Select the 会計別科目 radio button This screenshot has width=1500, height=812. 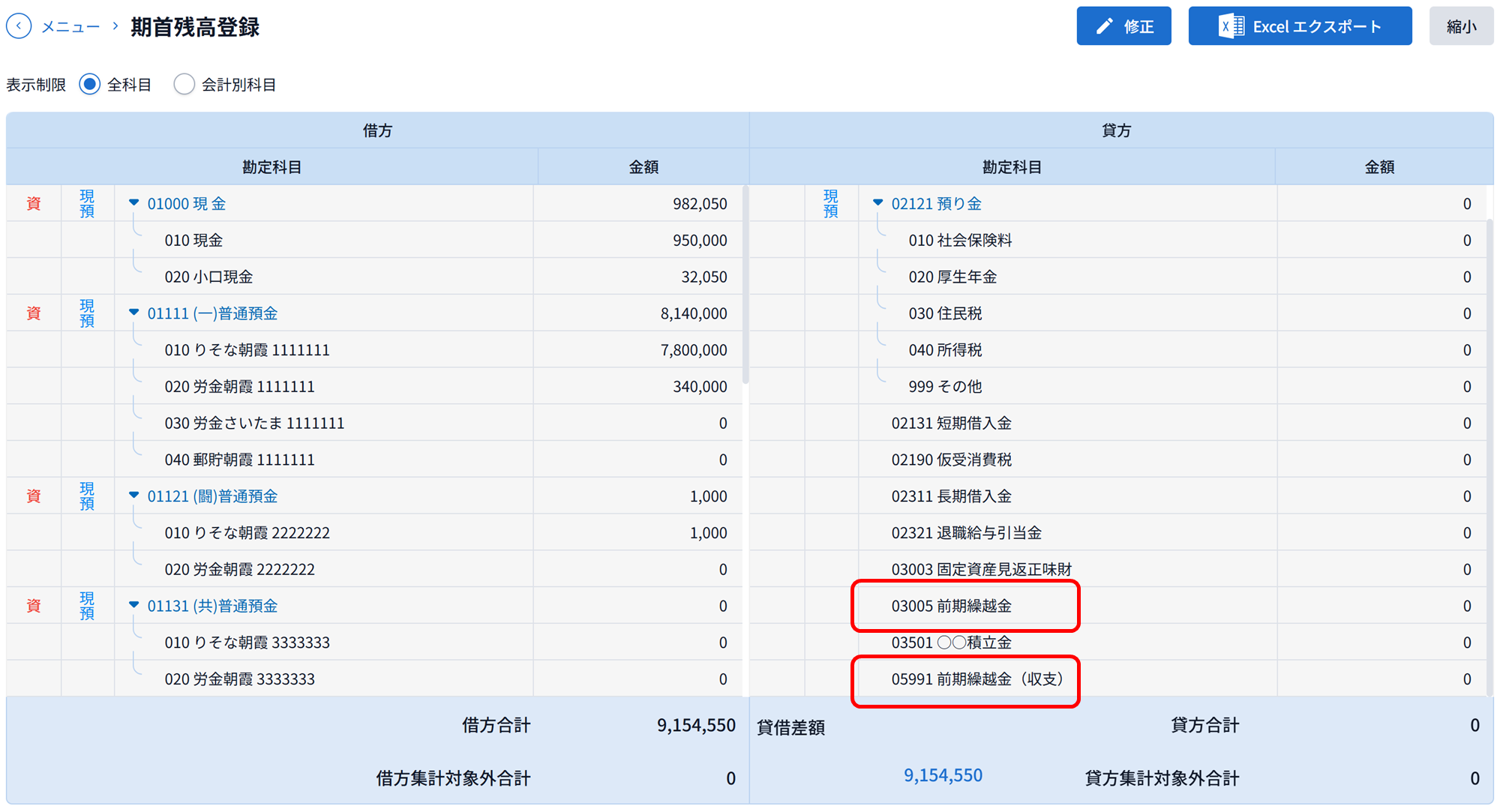[184, 84]
